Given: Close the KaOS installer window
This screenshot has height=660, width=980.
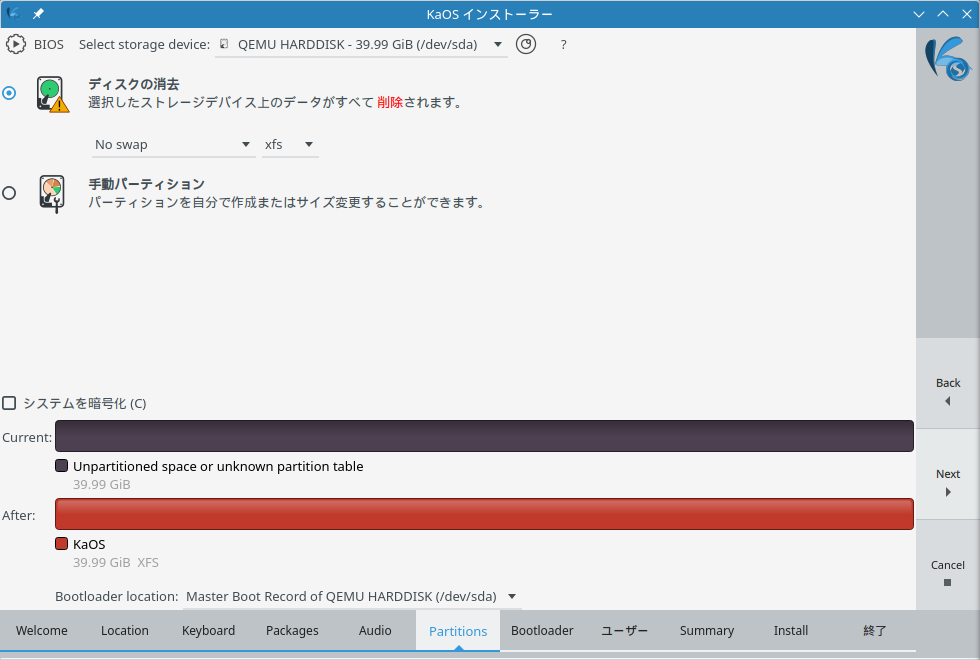Looking at the screenshot, I should (966, 14).
